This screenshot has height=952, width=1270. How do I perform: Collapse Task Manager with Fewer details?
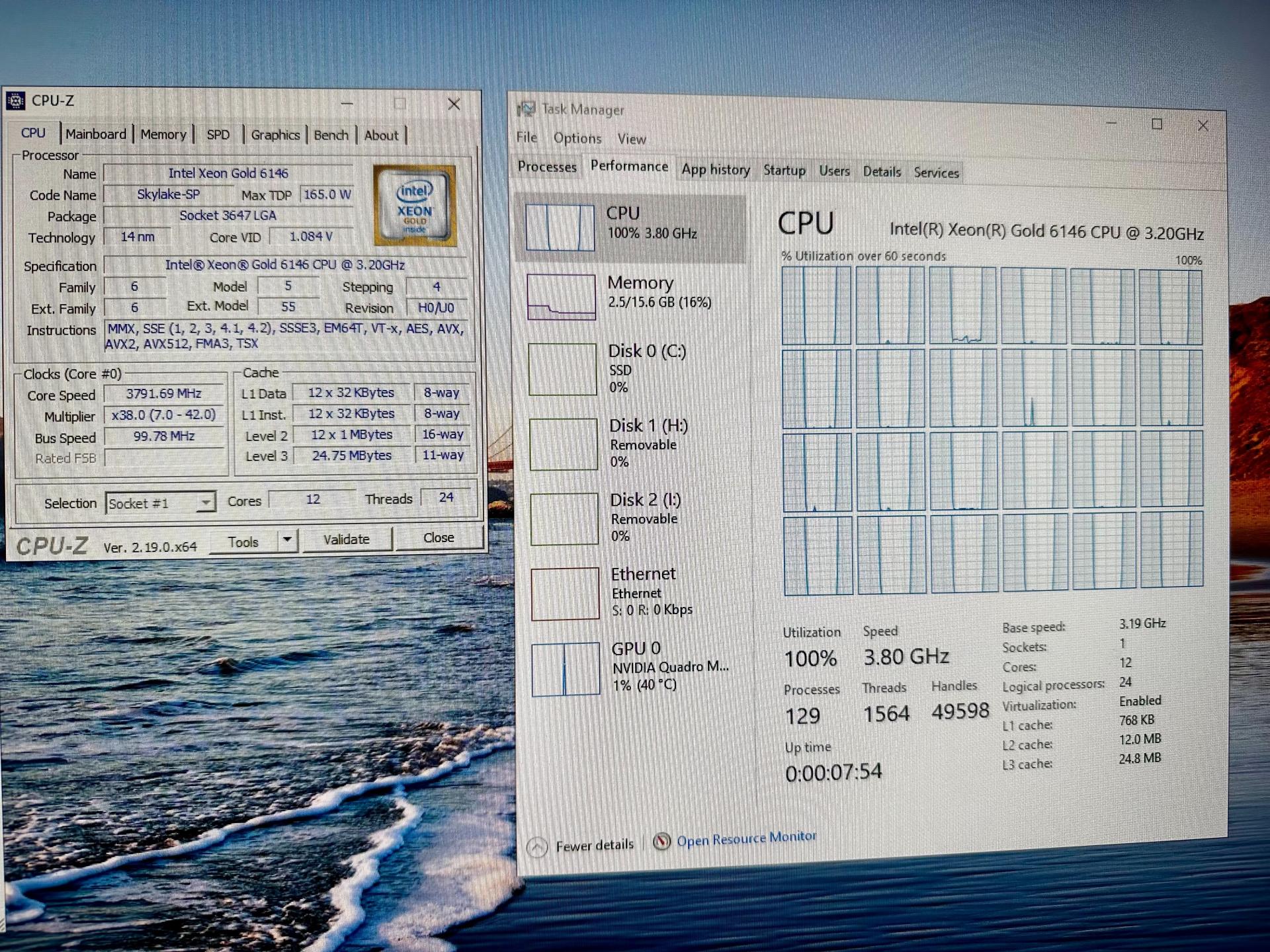[581, 844]
